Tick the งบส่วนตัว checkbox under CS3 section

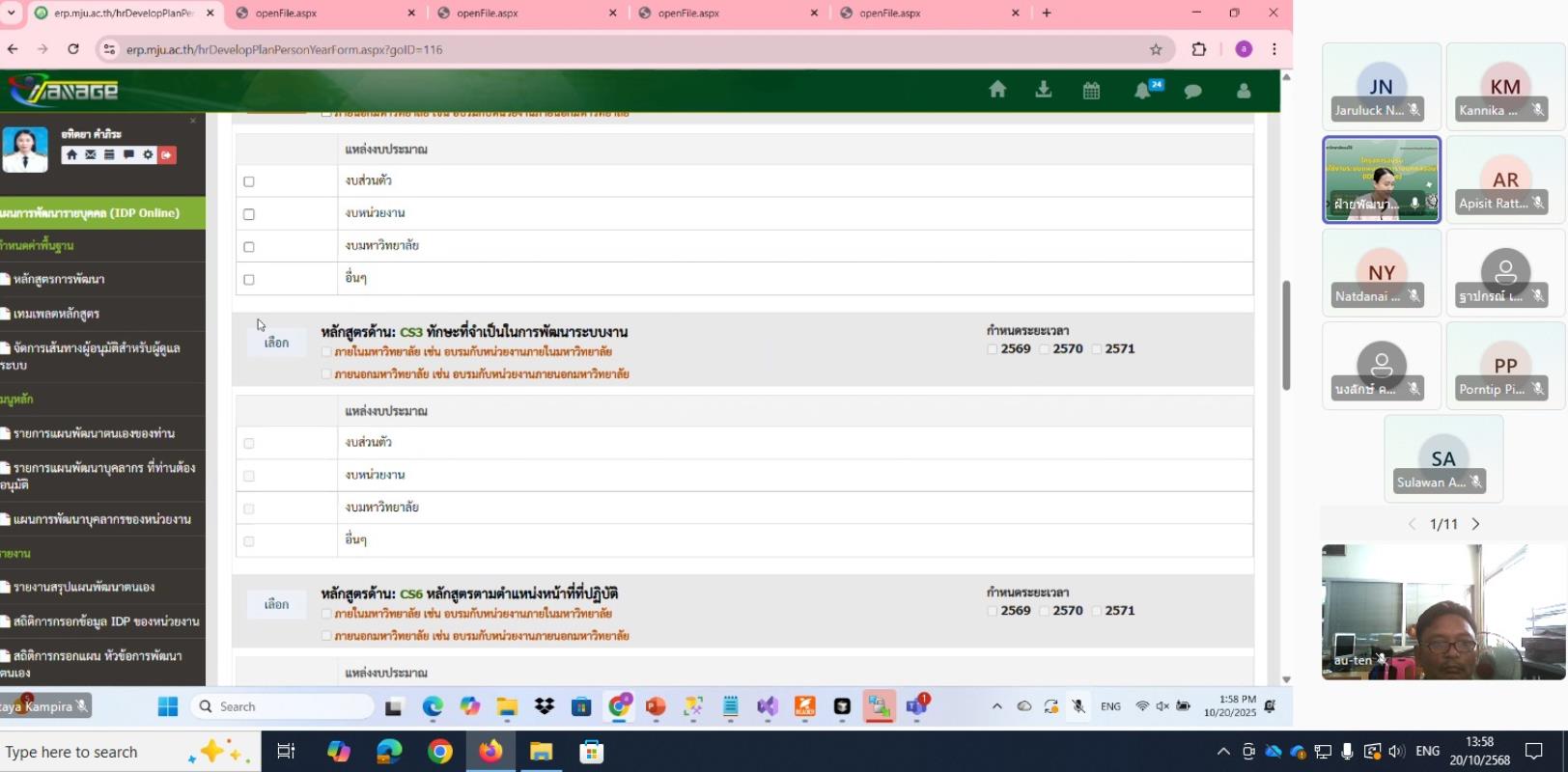click(x=249, y=444)
